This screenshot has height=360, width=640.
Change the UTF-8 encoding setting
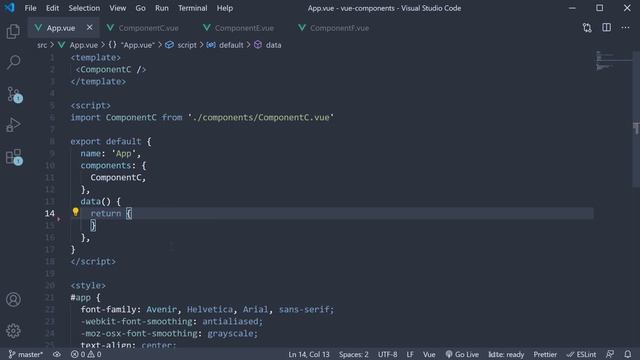(387, 354)
